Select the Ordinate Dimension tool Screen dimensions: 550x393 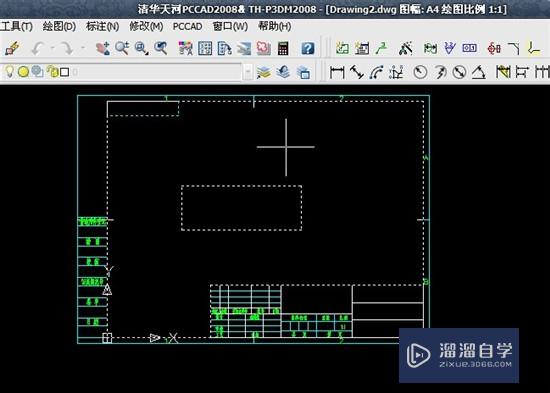point(396,72)
